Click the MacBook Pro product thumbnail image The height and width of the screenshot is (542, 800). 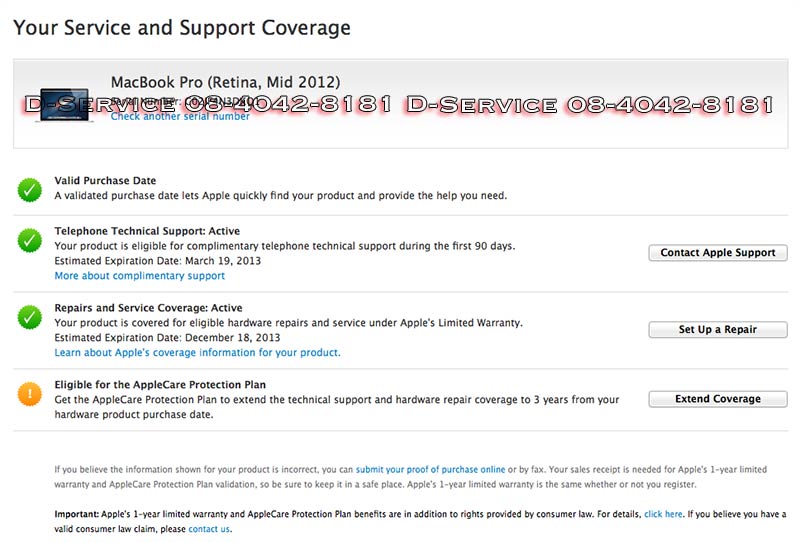click(63, 102)
